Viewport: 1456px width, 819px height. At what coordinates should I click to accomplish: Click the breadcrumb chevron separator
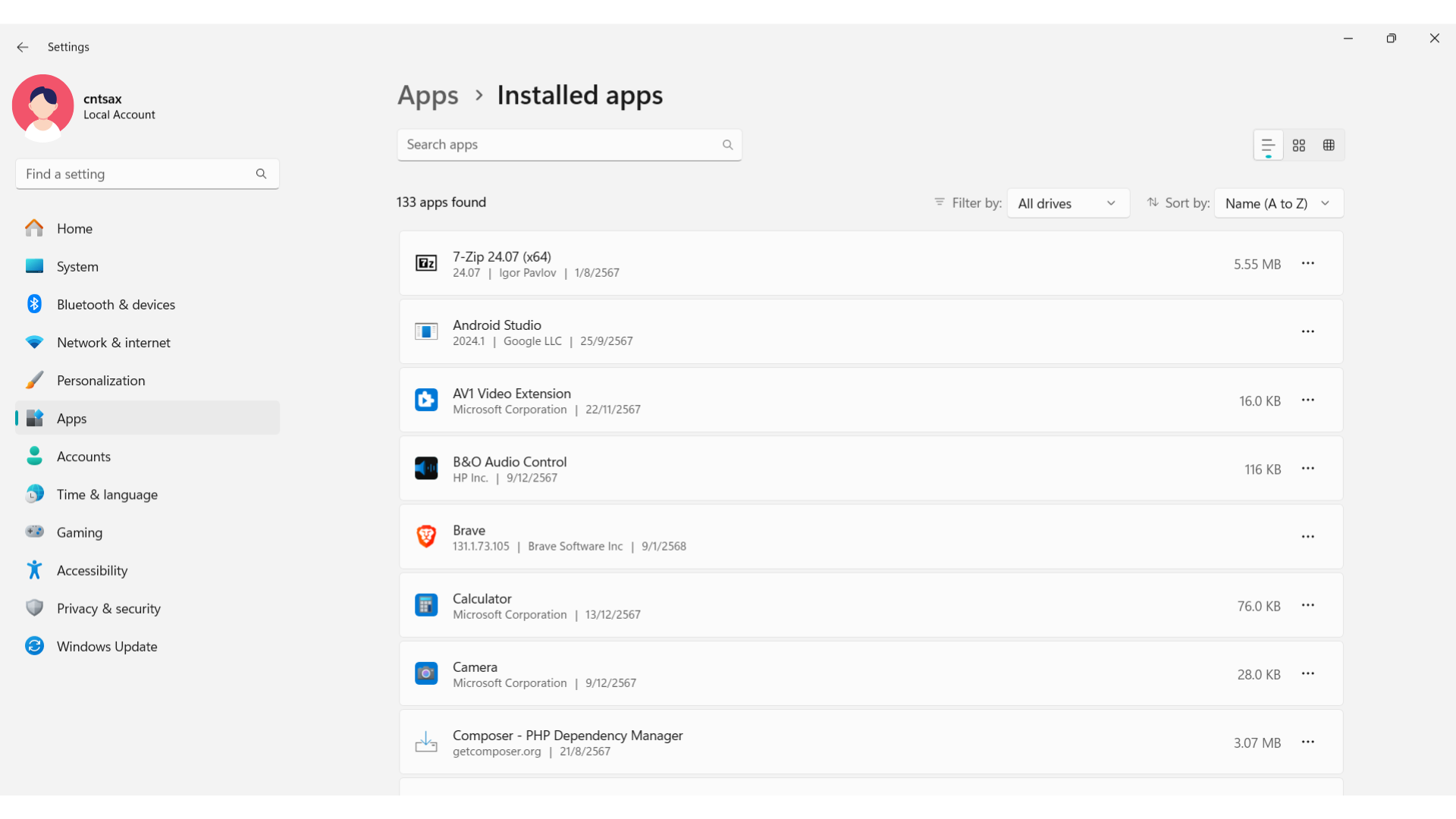click(x=479, y=96)
